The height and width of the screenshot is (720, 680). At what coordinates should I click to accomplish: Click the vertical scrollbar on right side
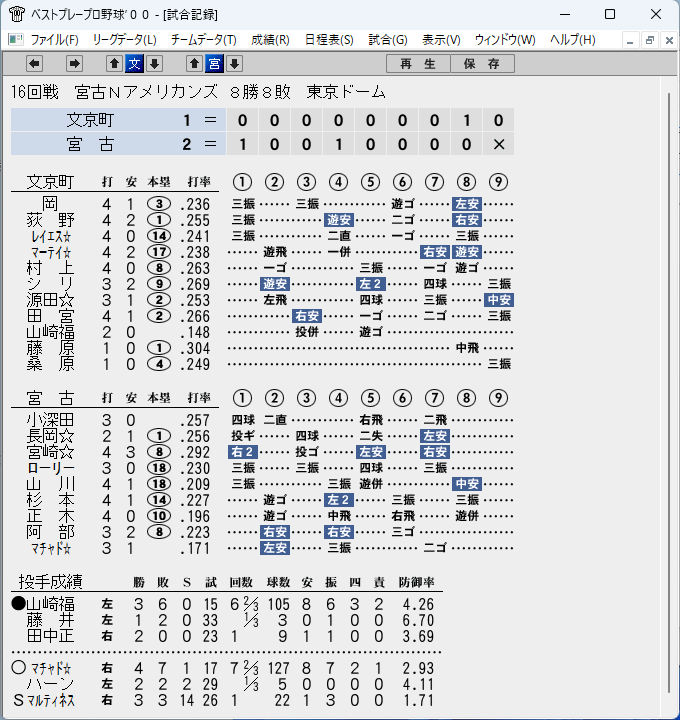click(669, 393)
